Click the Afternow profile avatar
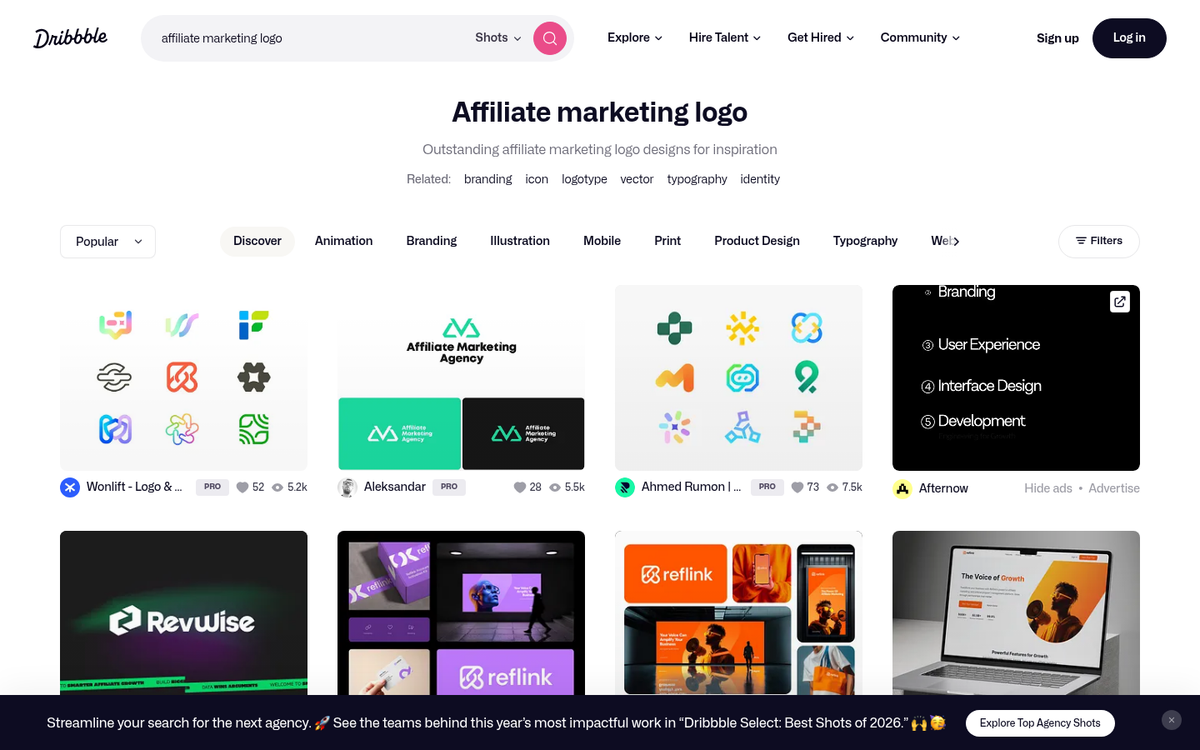Viewport: 1200px width, 750px height. (901, 489)
